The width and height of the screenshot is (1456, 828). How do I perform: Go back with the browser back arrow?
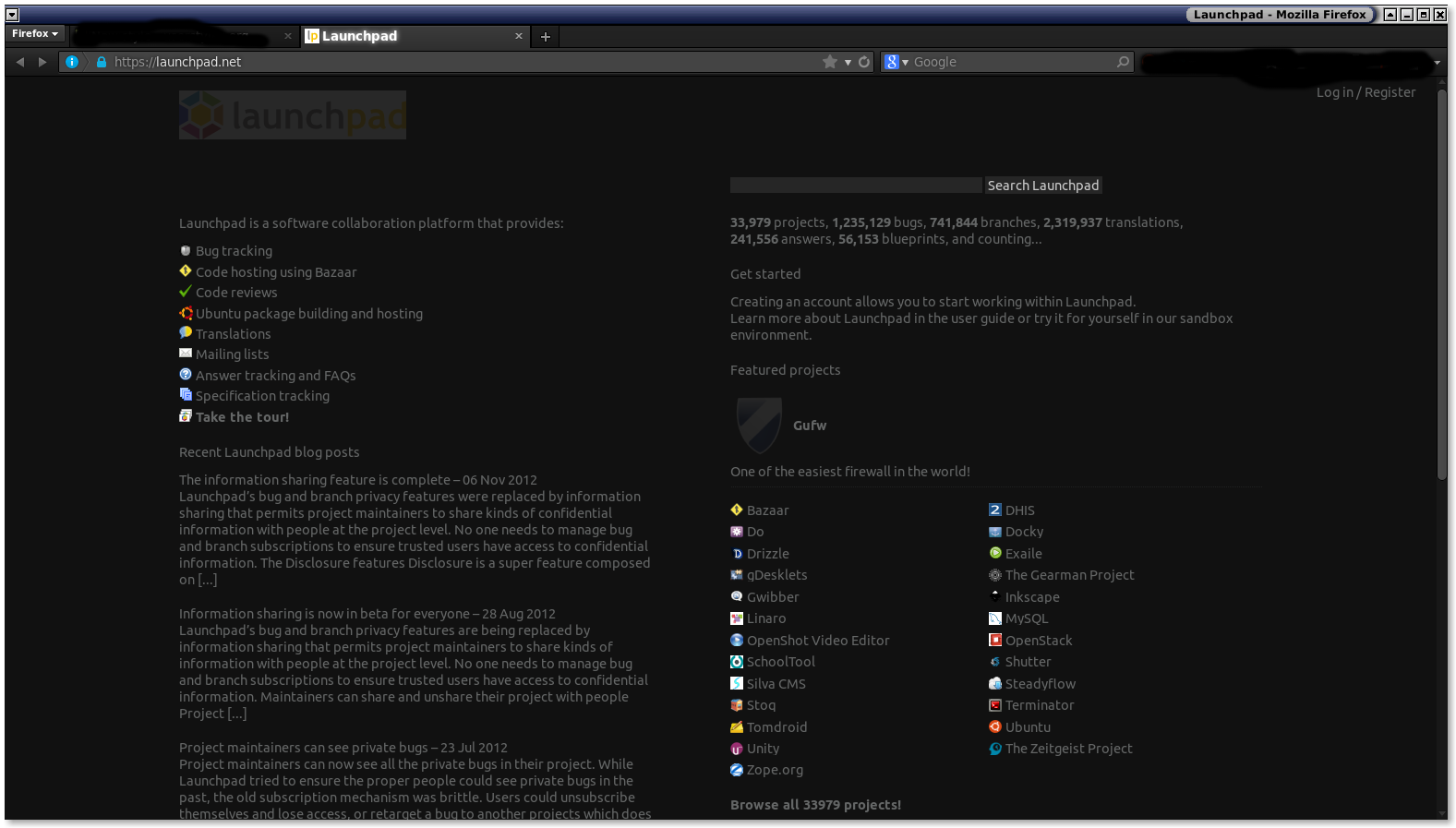[20, 62]
